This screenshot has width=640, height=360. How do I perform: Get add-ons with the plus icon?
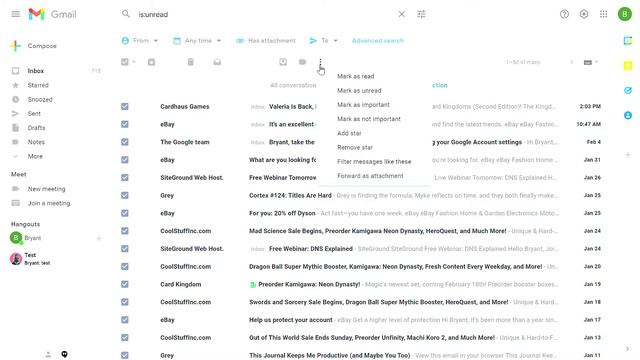coord(628,155)
